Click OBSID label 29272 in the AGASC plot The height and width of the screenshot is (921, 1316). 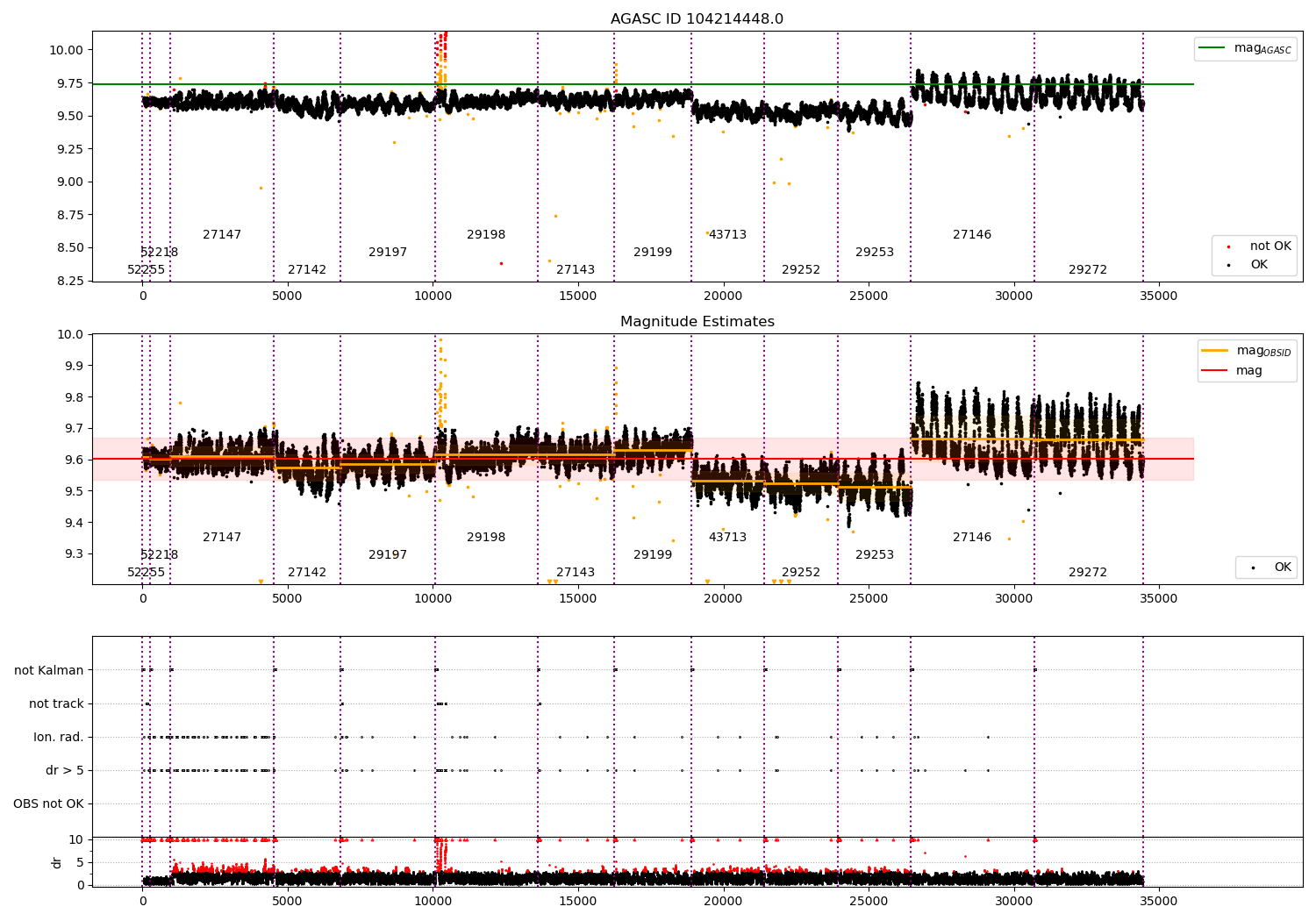pyautogui.click(x=1088, y=270)
